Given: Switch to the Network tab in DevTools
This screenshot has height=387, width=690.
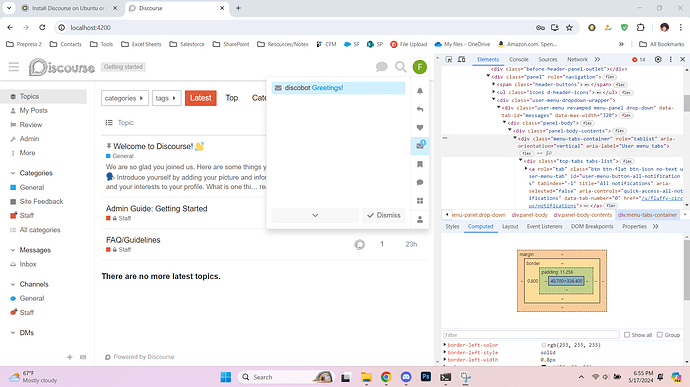Looking at the screenshot, I should pos(577,59).
